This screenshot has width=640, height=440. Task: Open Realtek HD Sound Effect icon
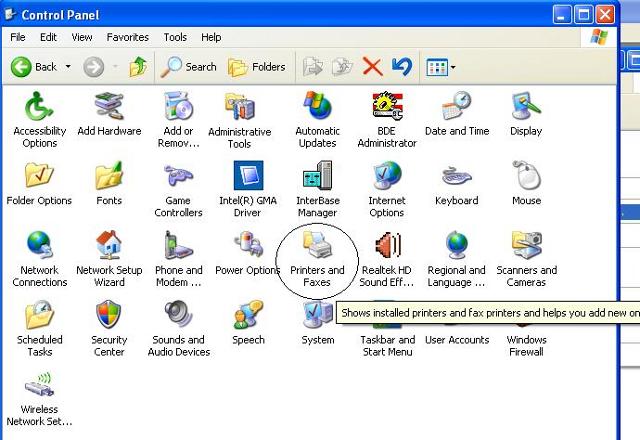click(x=388, y=245)
